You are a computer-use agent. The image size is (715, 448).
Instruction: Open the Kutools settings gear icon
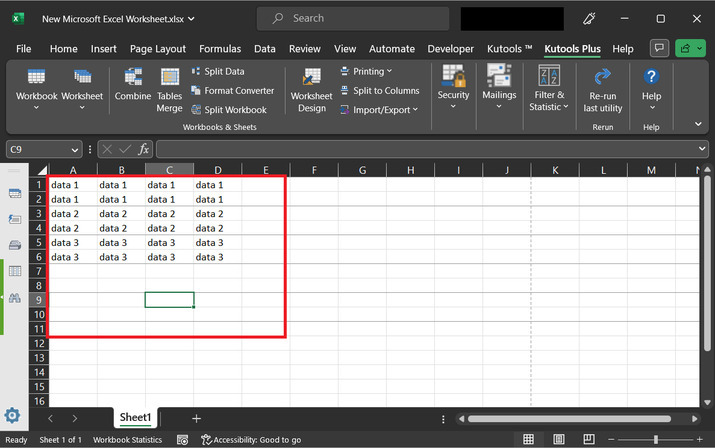click(x=12, y=415)
